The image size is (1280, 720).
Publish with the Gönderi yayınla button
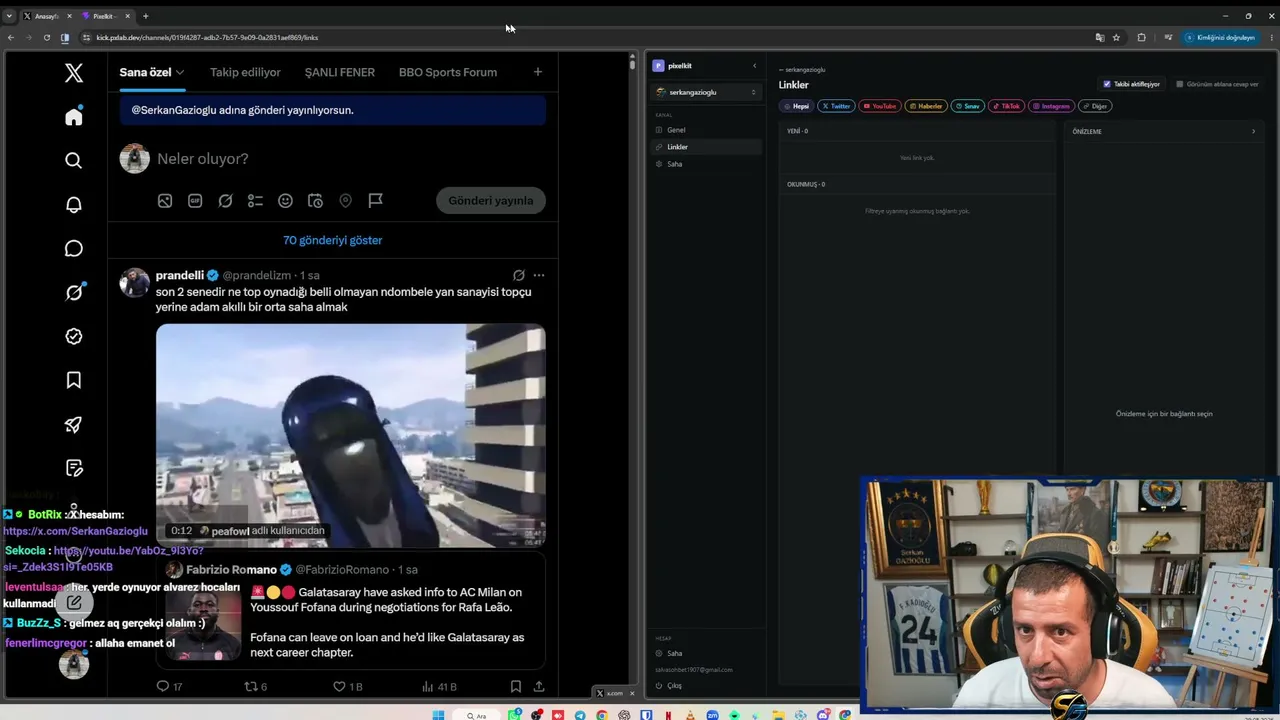coord(491,200)
